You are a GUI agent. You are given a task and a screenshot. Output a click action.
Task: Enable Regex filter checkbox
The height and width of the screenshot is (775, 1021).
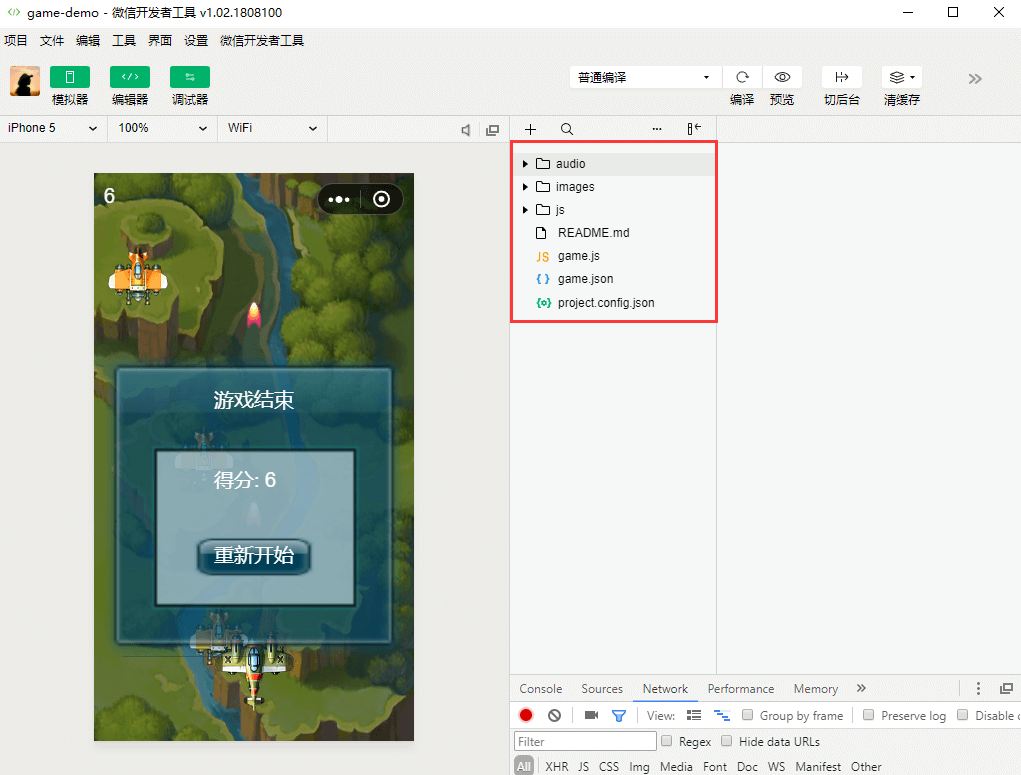tap(666, 740)
